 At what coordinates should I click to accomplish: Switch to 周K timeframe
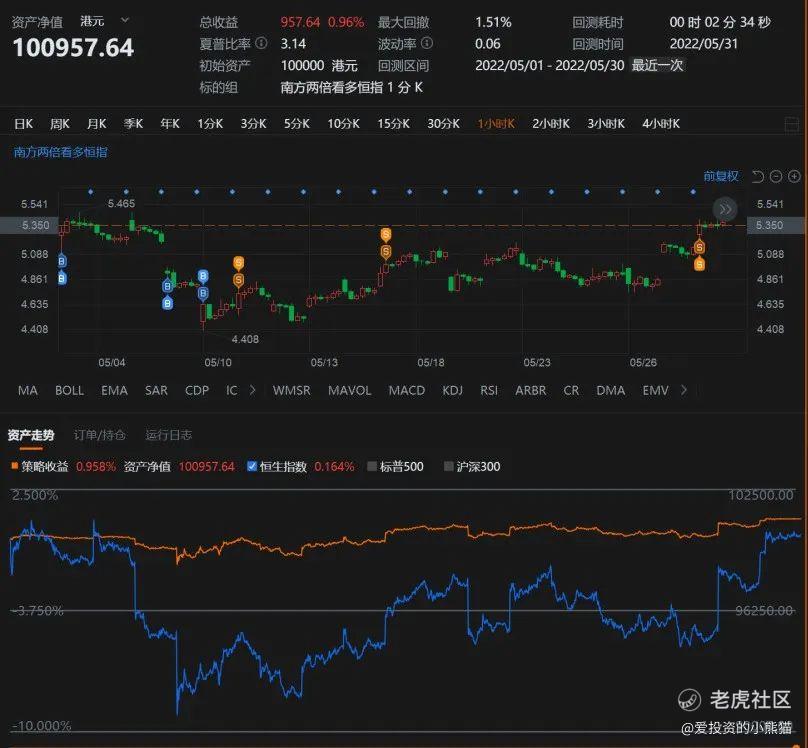60,124
